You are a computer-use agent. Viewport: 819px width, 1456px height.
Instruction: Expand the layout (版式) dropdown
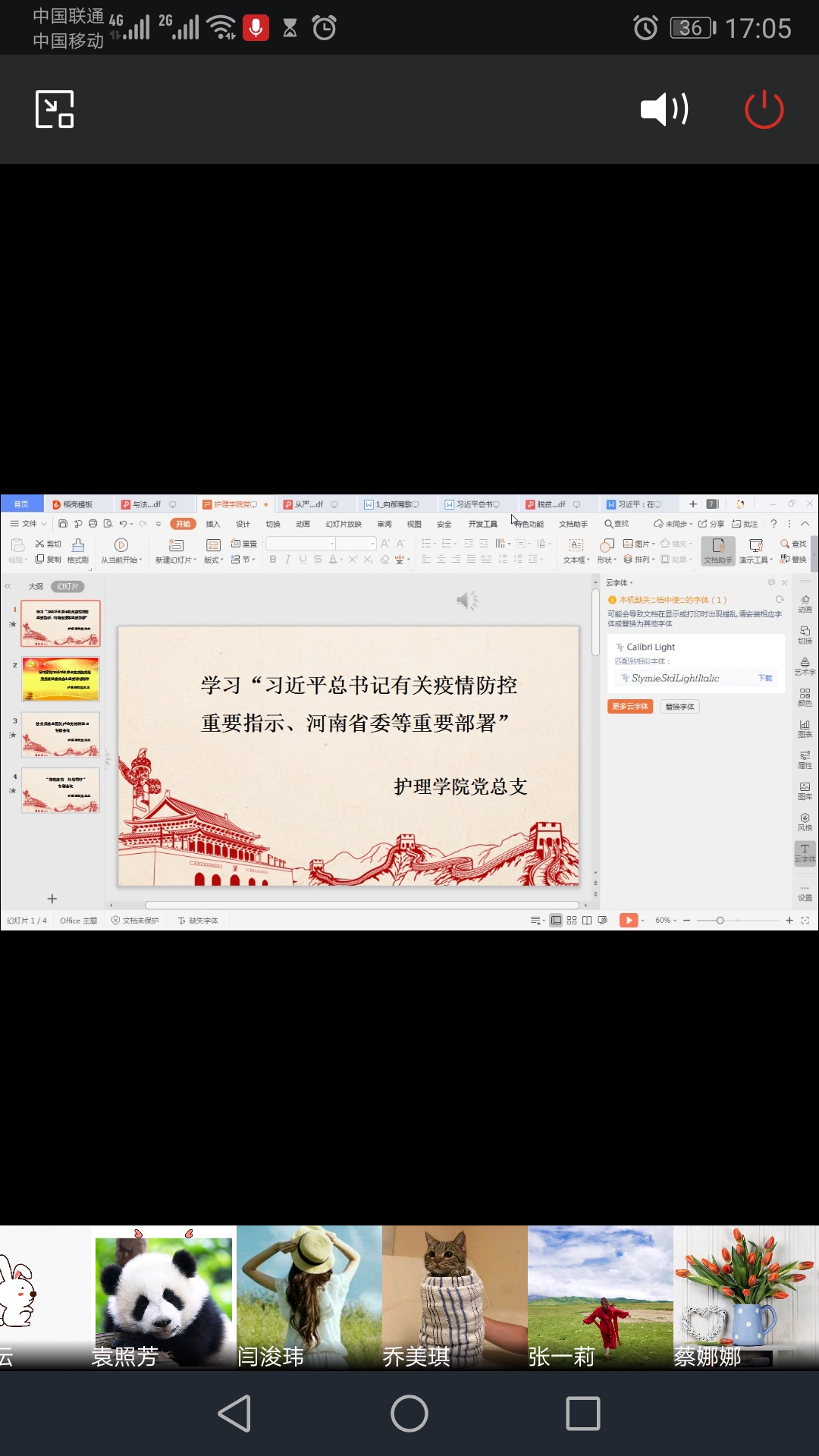214,560
